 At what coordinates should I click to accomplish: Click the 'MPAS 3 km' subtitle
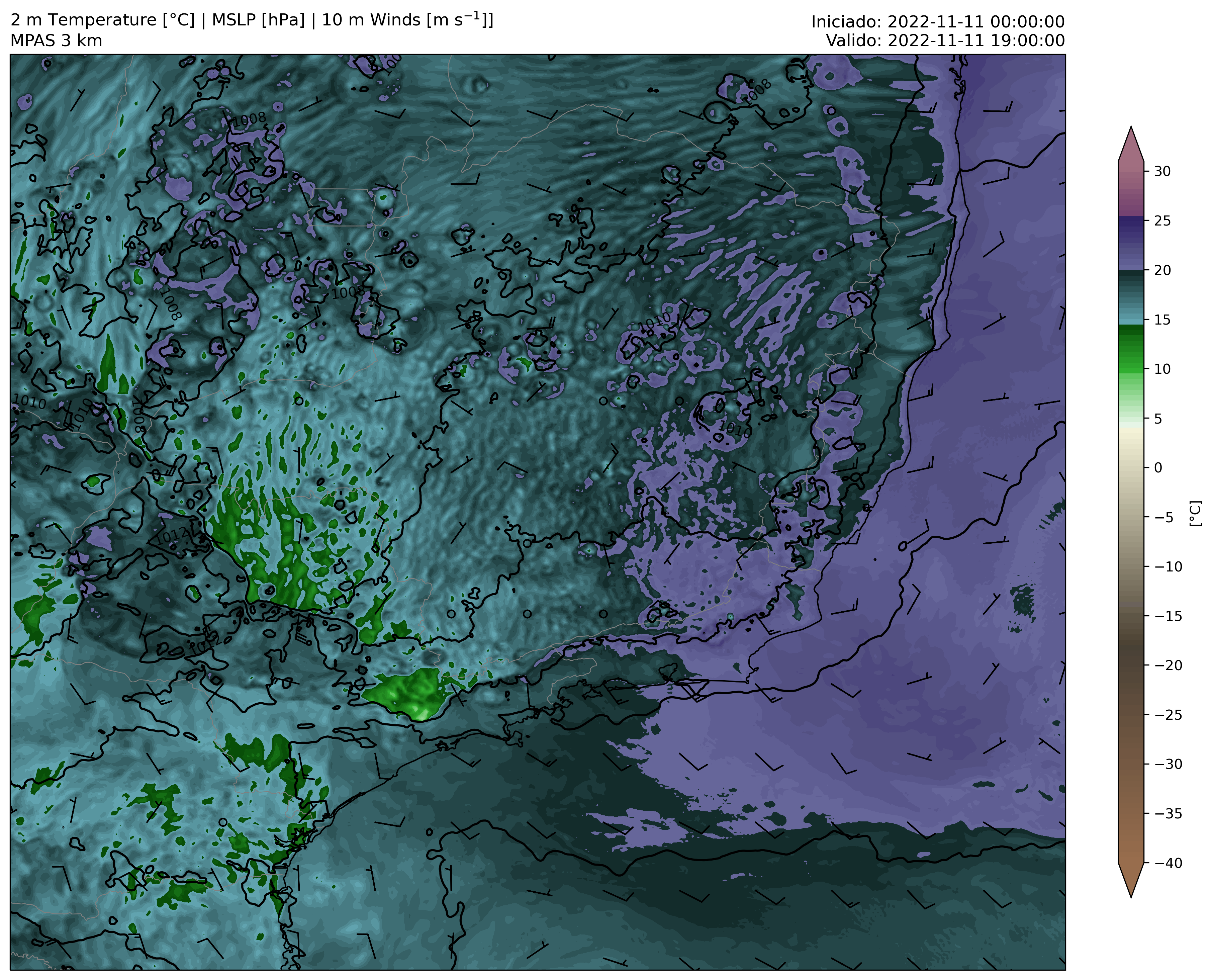tap(57, 40)
